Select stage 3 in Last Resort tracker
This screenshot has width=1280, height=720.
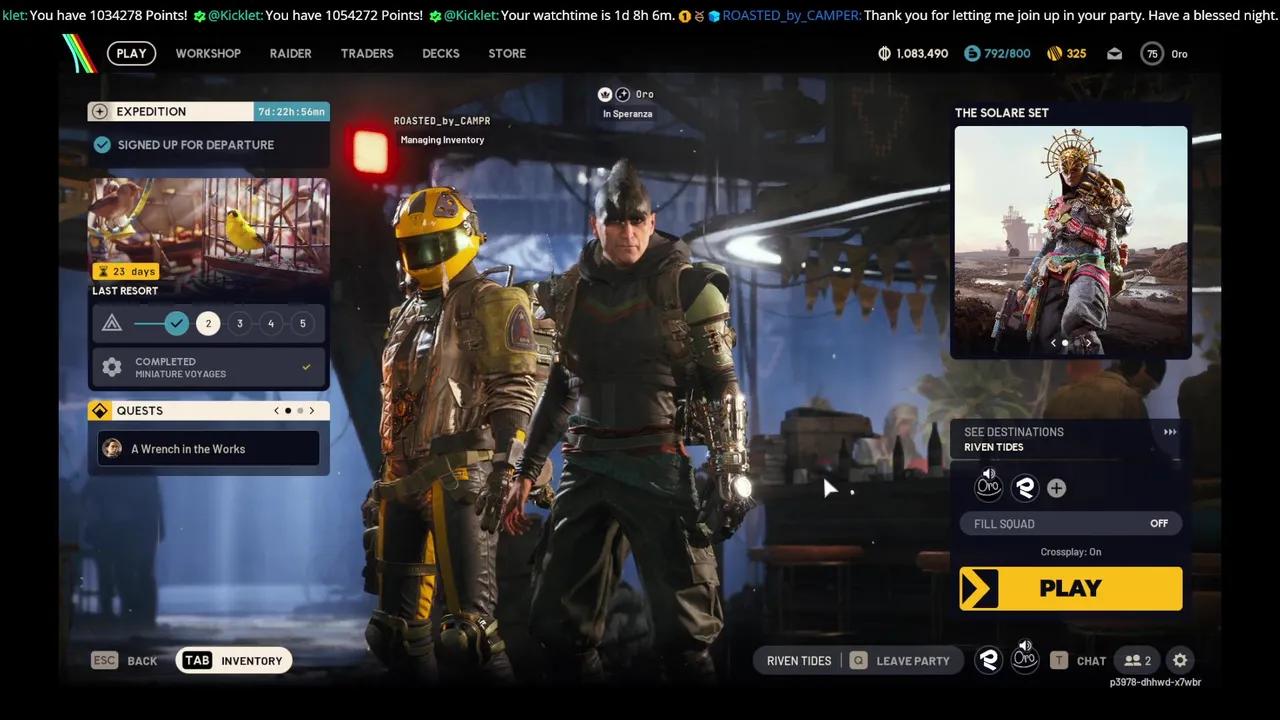(239, 323)
